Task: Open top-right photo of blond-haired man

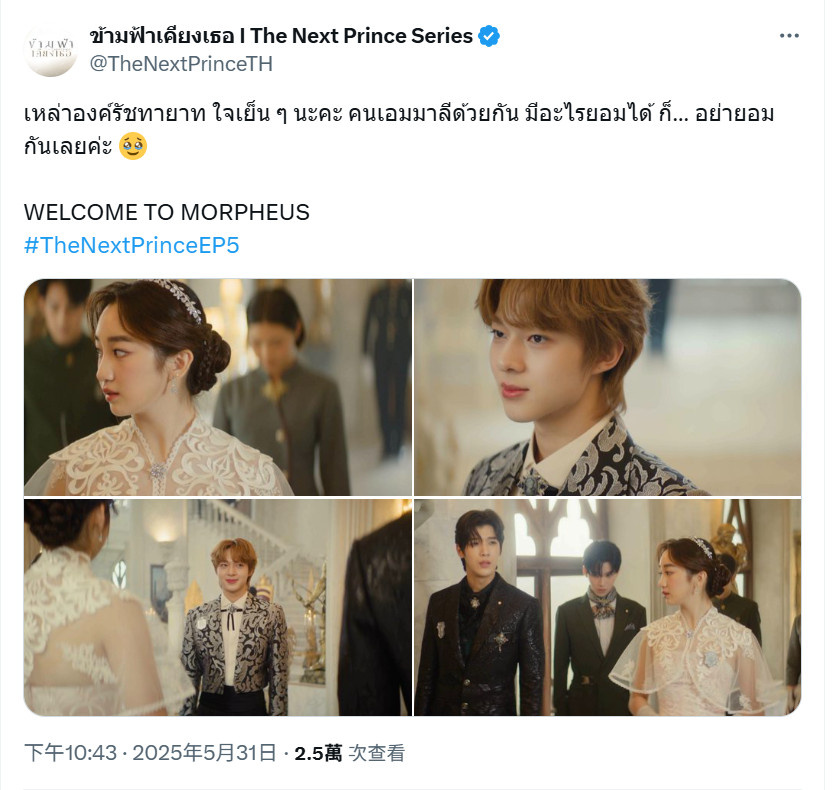Action: pos(607,388)
